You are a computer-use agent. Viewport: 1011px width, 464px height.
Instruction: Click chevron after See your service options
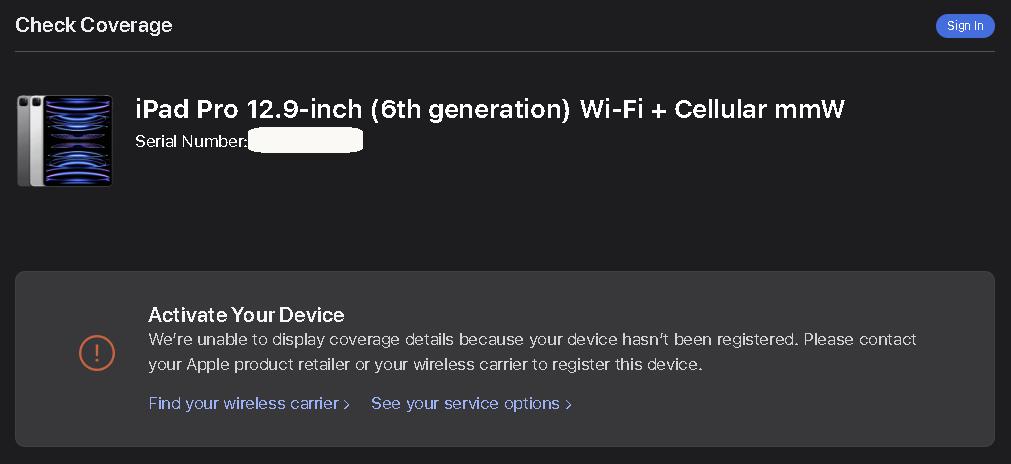(568, 405)
